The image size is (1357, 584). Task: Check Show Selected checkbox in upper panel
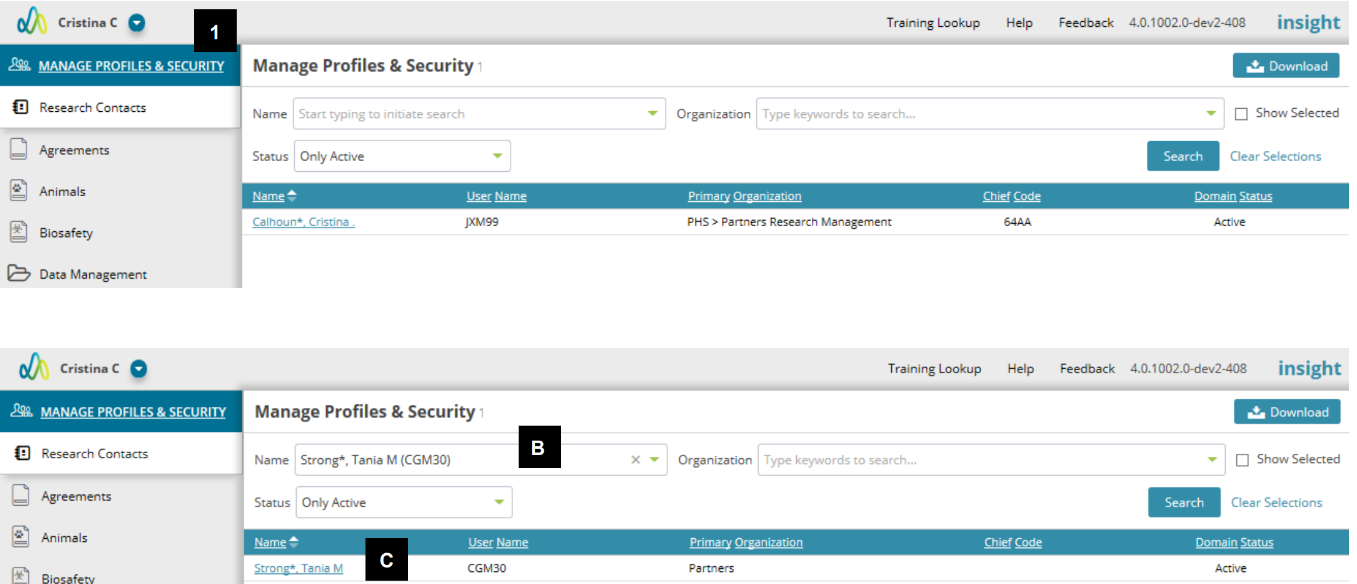[x=1241, y=114]
